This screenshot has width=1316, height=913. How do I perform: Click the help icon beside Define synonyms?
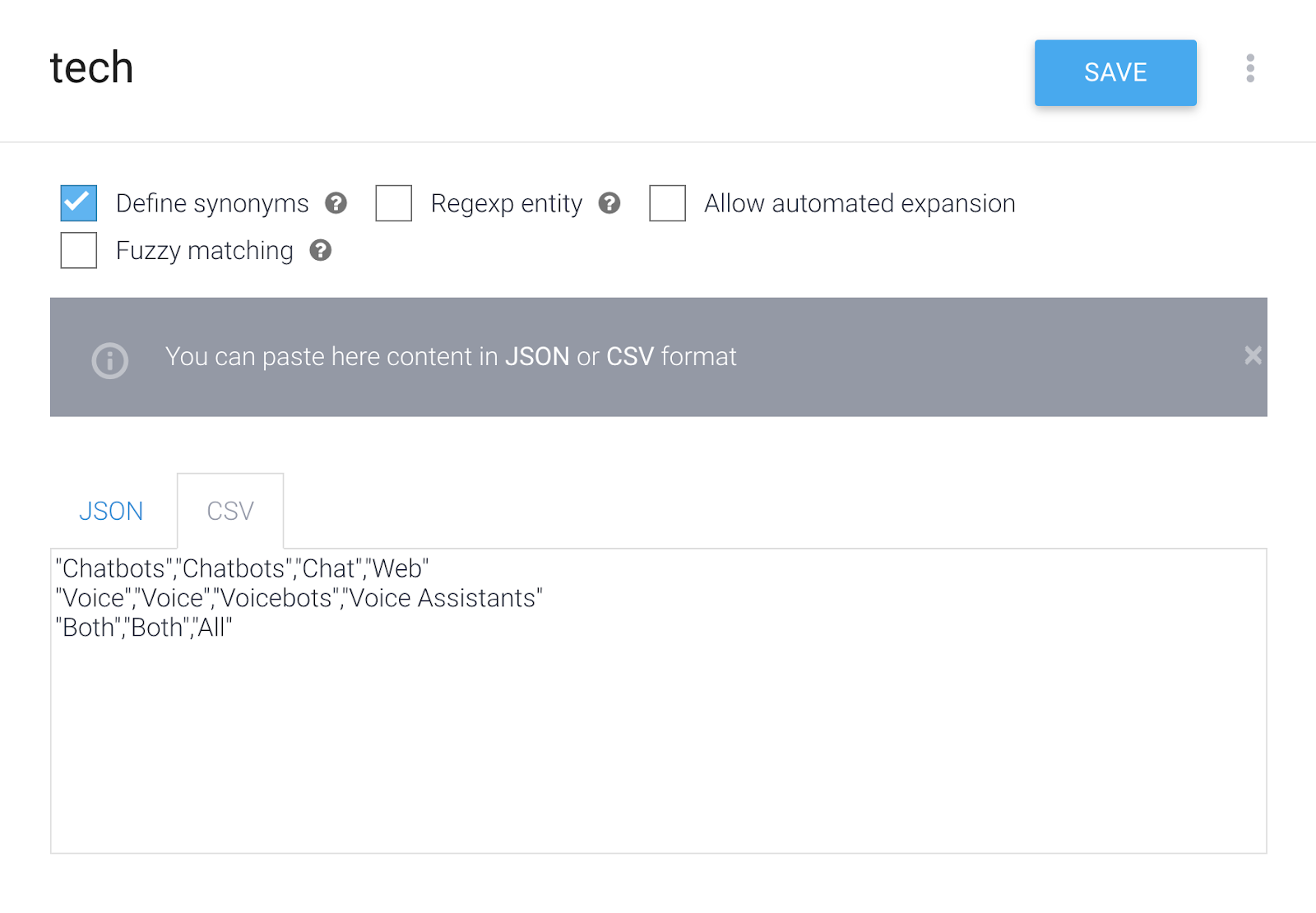[336, 203]
